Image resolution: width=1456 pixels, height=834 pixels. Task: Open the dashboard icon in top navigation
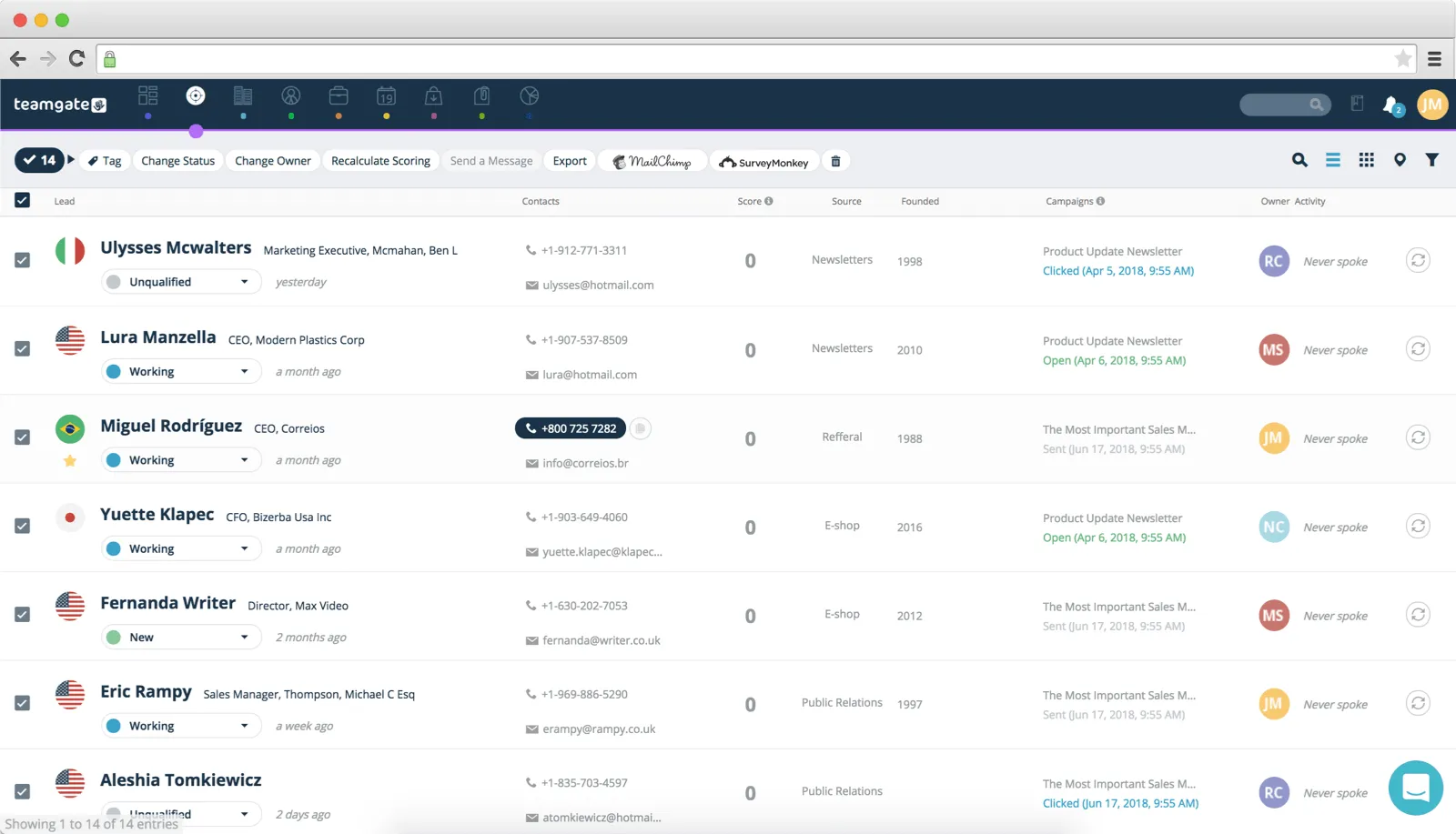(147, 95)
